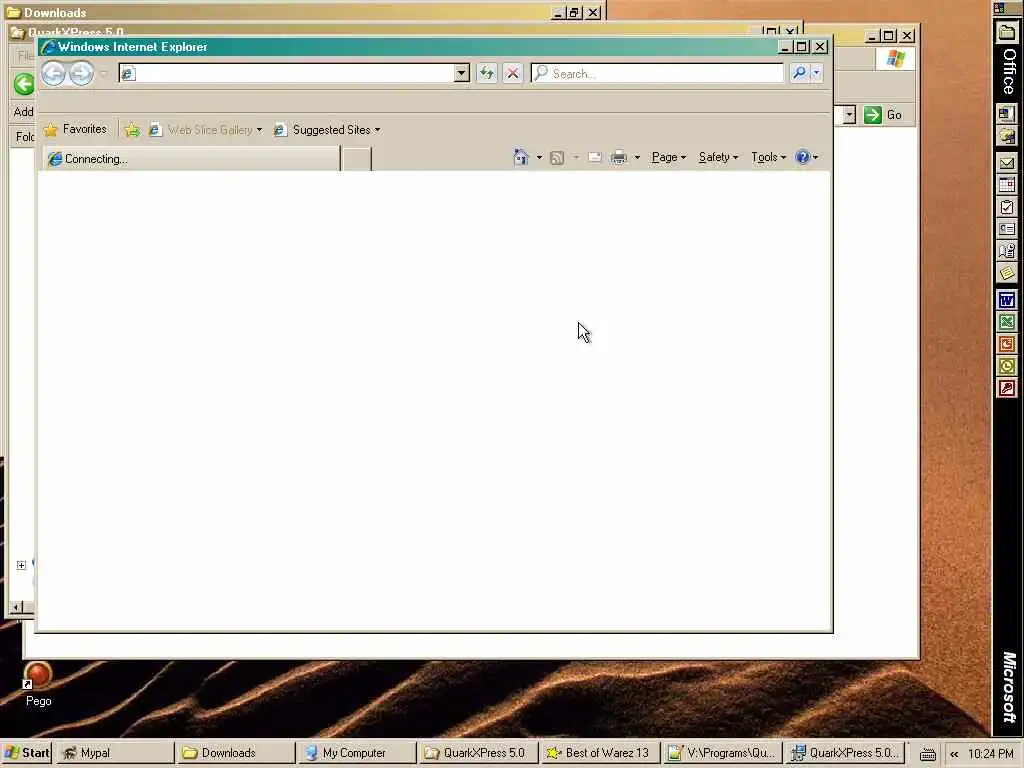The width and height of the screenshot is (1024, 768).
Task: Click the 10:24 PM clock
Action: click(990, 754)
